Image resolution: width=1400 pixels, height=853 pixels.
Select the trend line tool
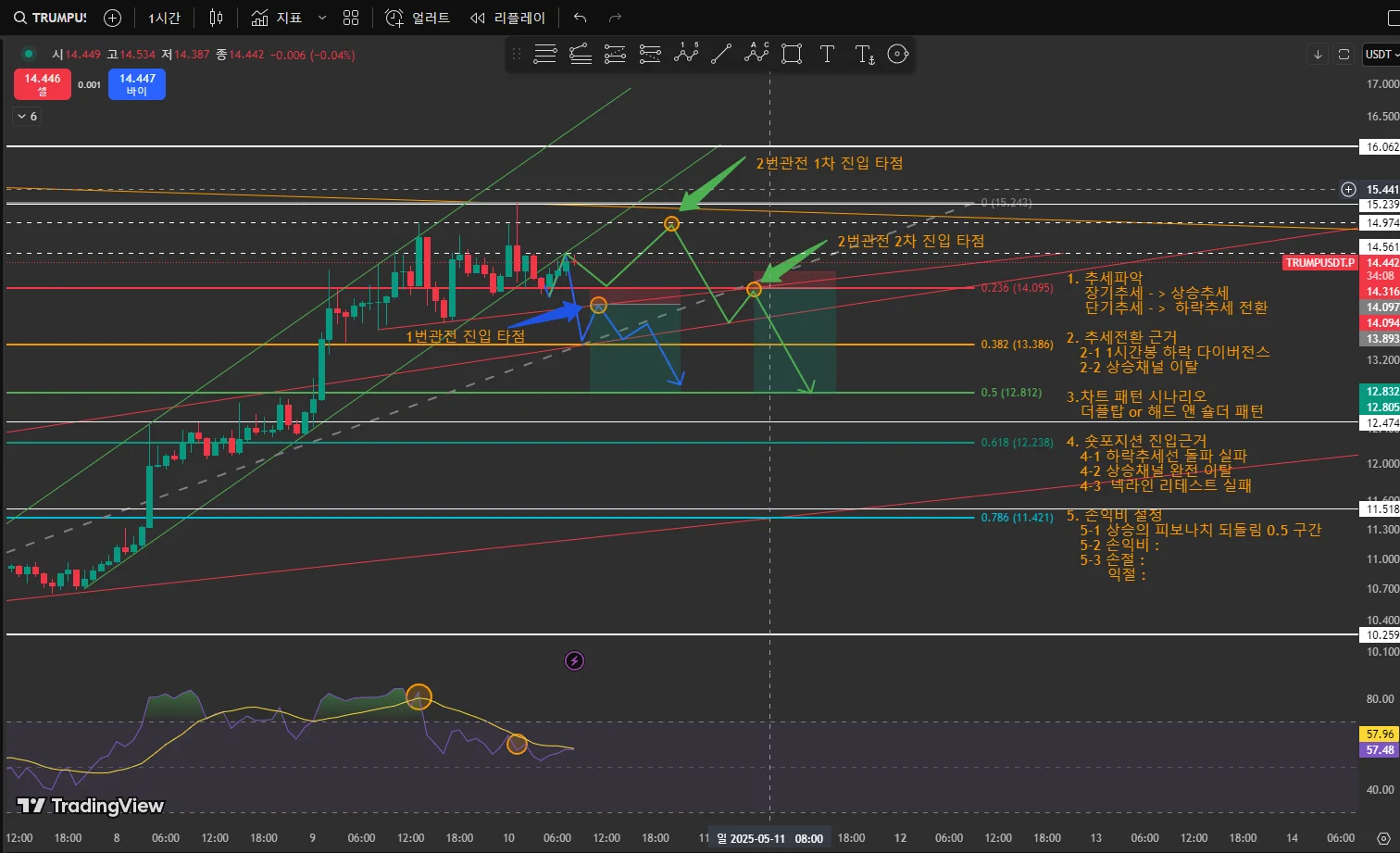pos(721,55)
